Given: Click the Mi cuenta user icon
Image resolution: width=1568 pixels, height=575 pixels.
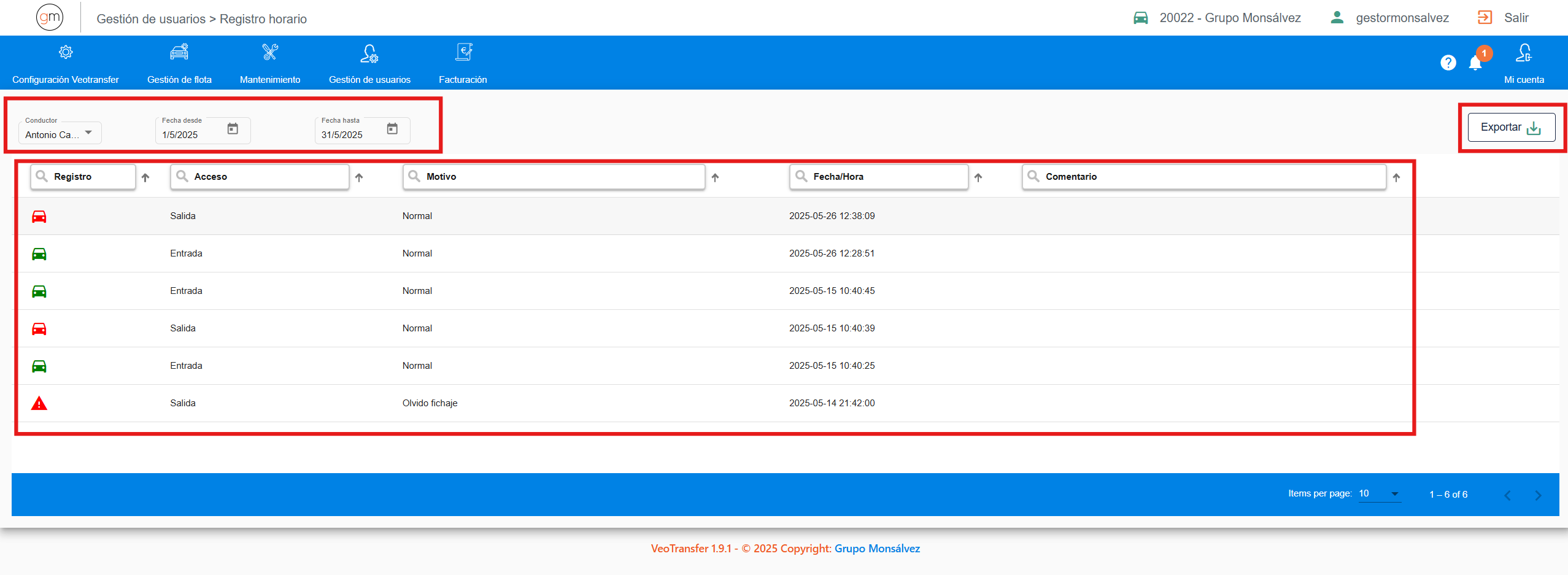Looking at the screenshot, I should coord(1523,53).
